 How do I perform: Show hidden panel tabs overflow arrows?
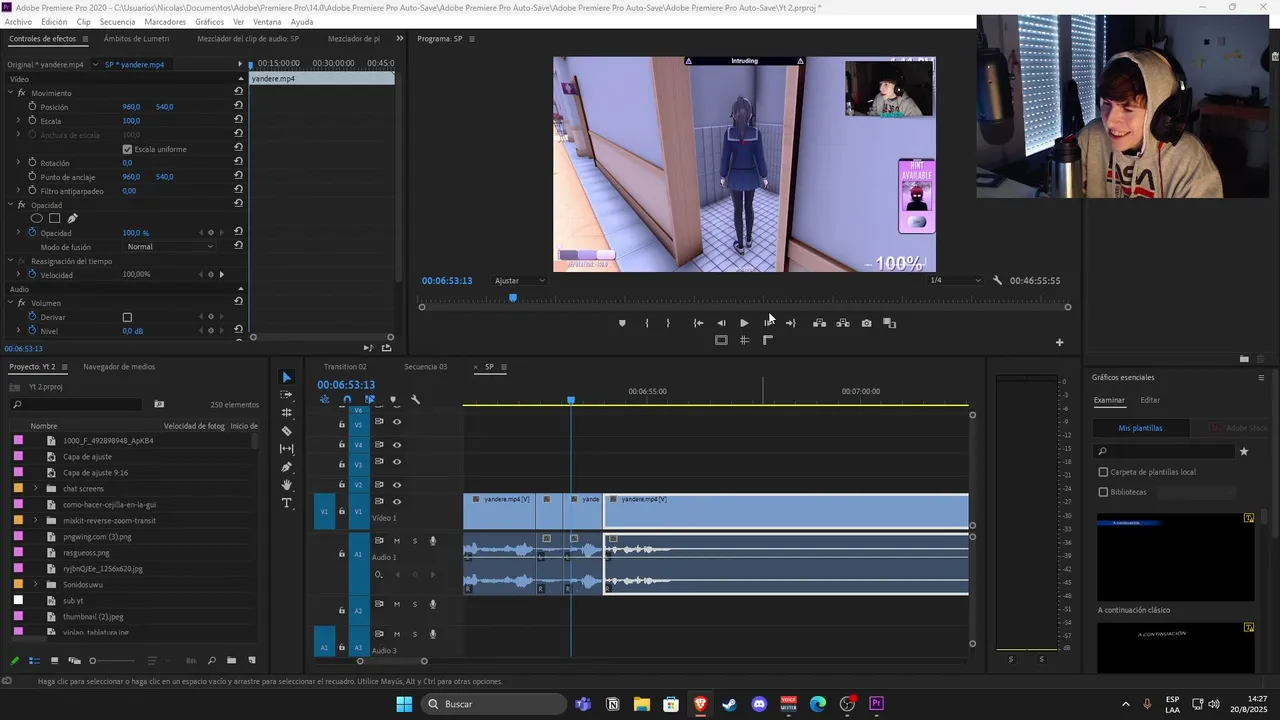(399, 39)
